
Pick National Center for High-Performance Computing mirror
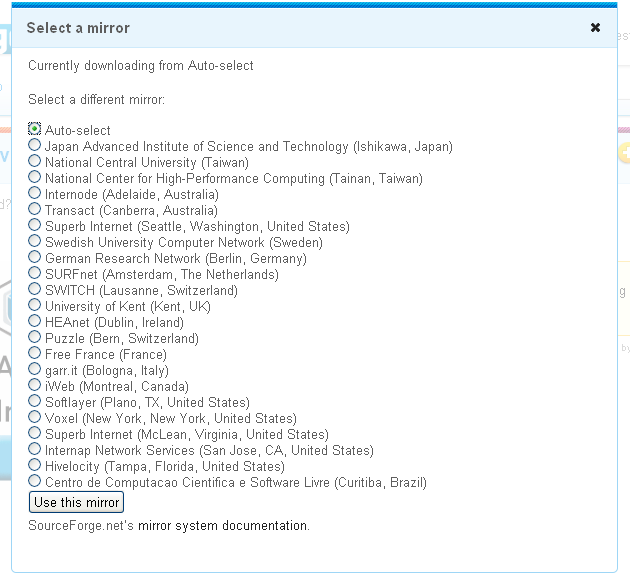[35, 178]
